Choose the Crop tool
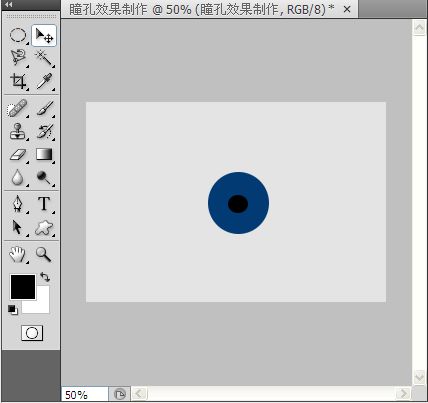This screenshot has height=403, width=428. [18, 81]
